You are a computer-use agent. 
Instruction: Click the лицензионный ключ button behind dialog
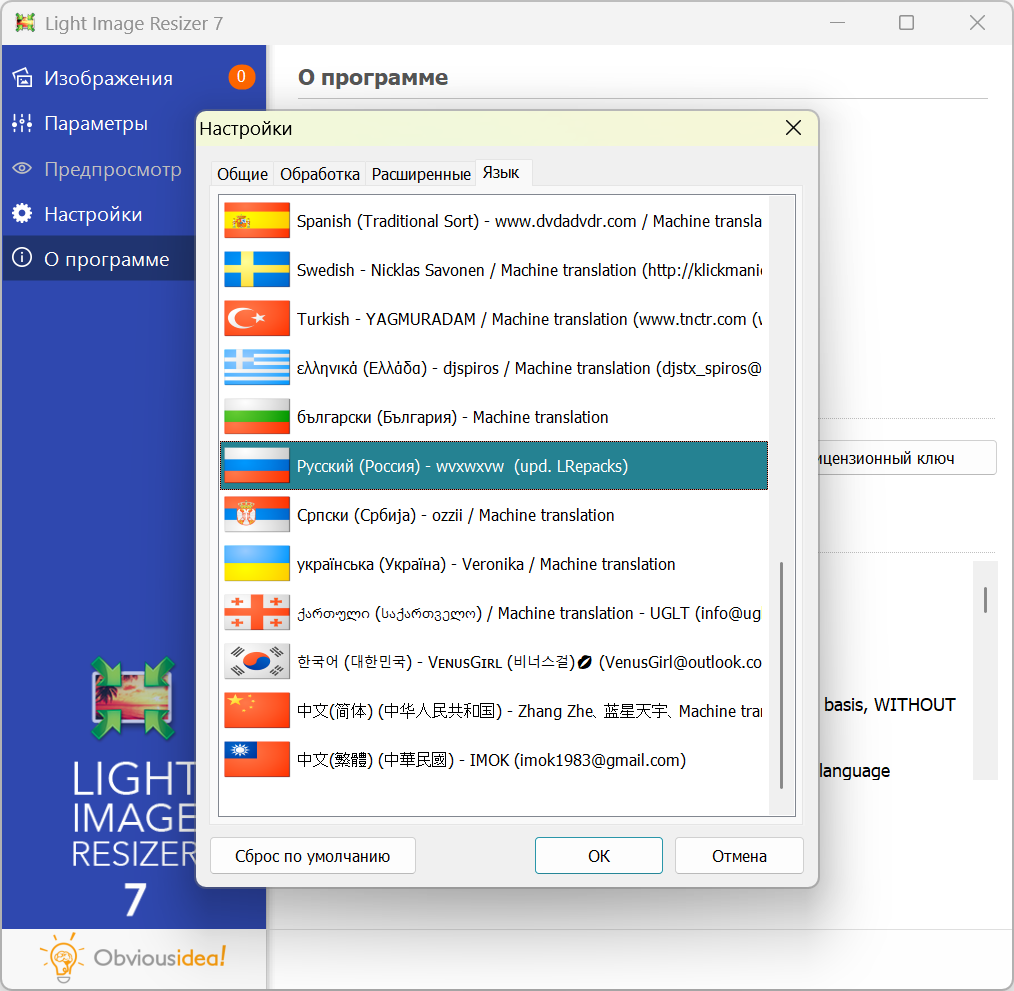[x=907, y=458]
